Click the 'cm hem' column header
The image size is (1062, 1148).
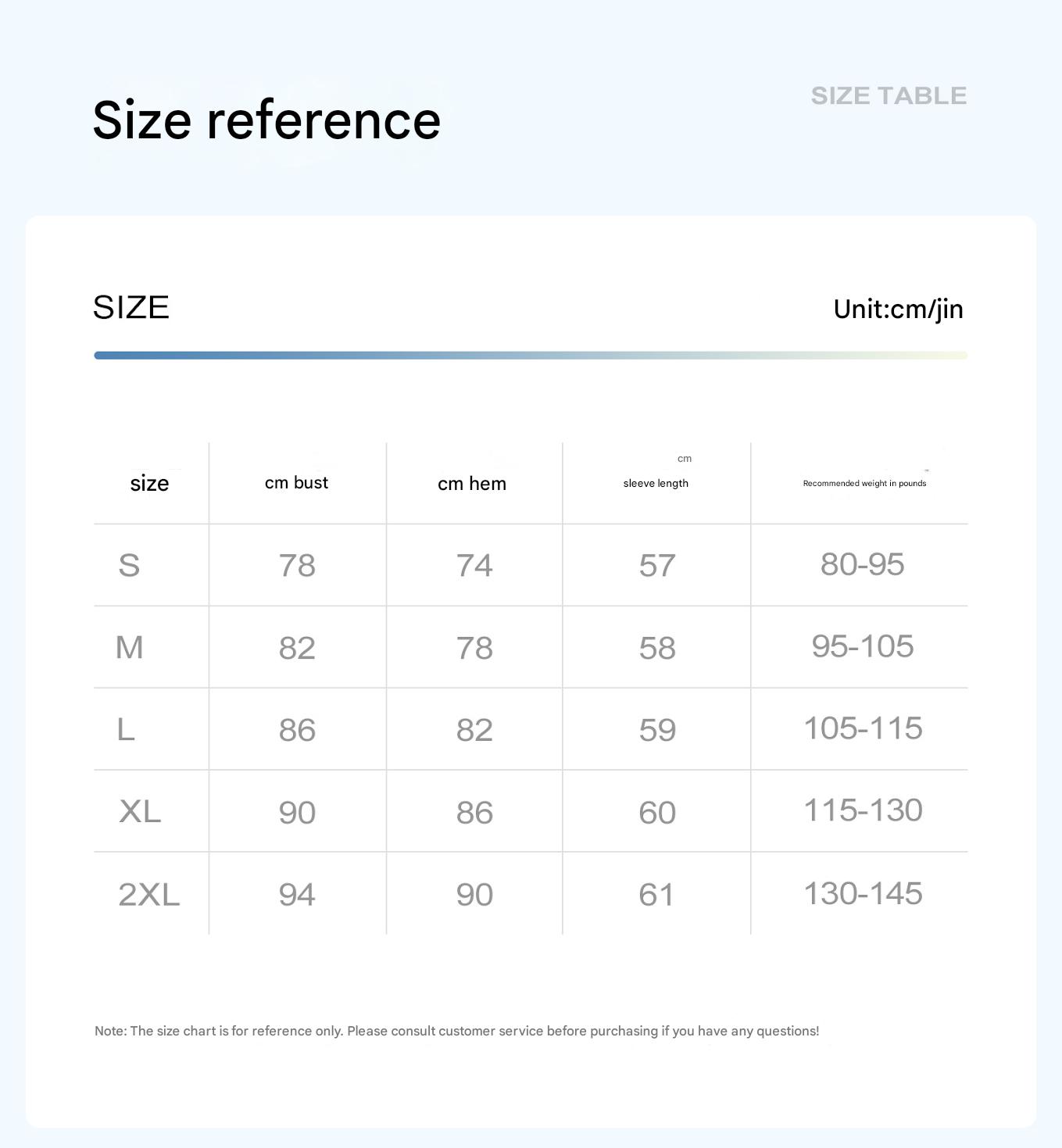point(472,484)
